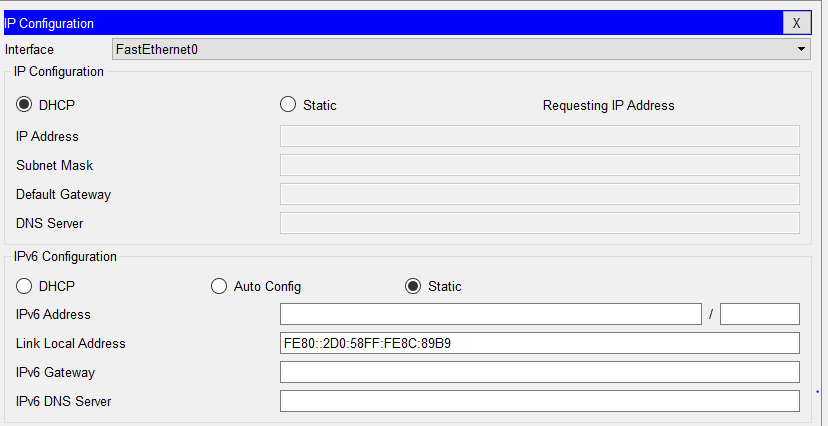Select the IPv4 DHCP radio button
The height and width of the screenshot is (426, 828).
pos(25,105)
